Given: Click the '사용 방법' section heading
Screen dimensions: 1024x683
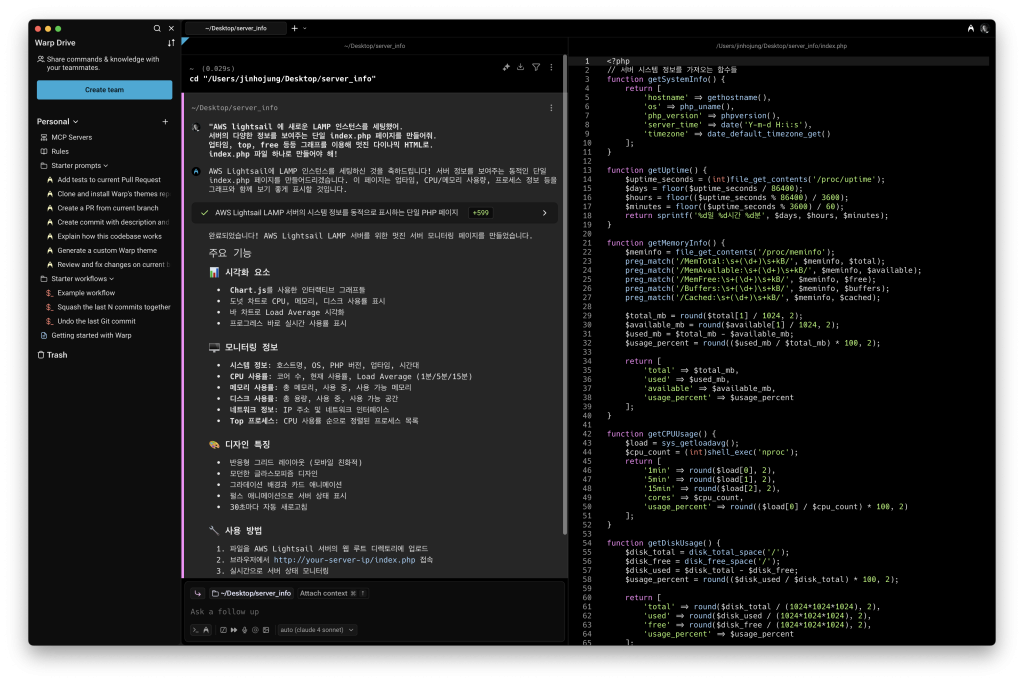Looking at the screenshot, I should (x=244, y=531).
